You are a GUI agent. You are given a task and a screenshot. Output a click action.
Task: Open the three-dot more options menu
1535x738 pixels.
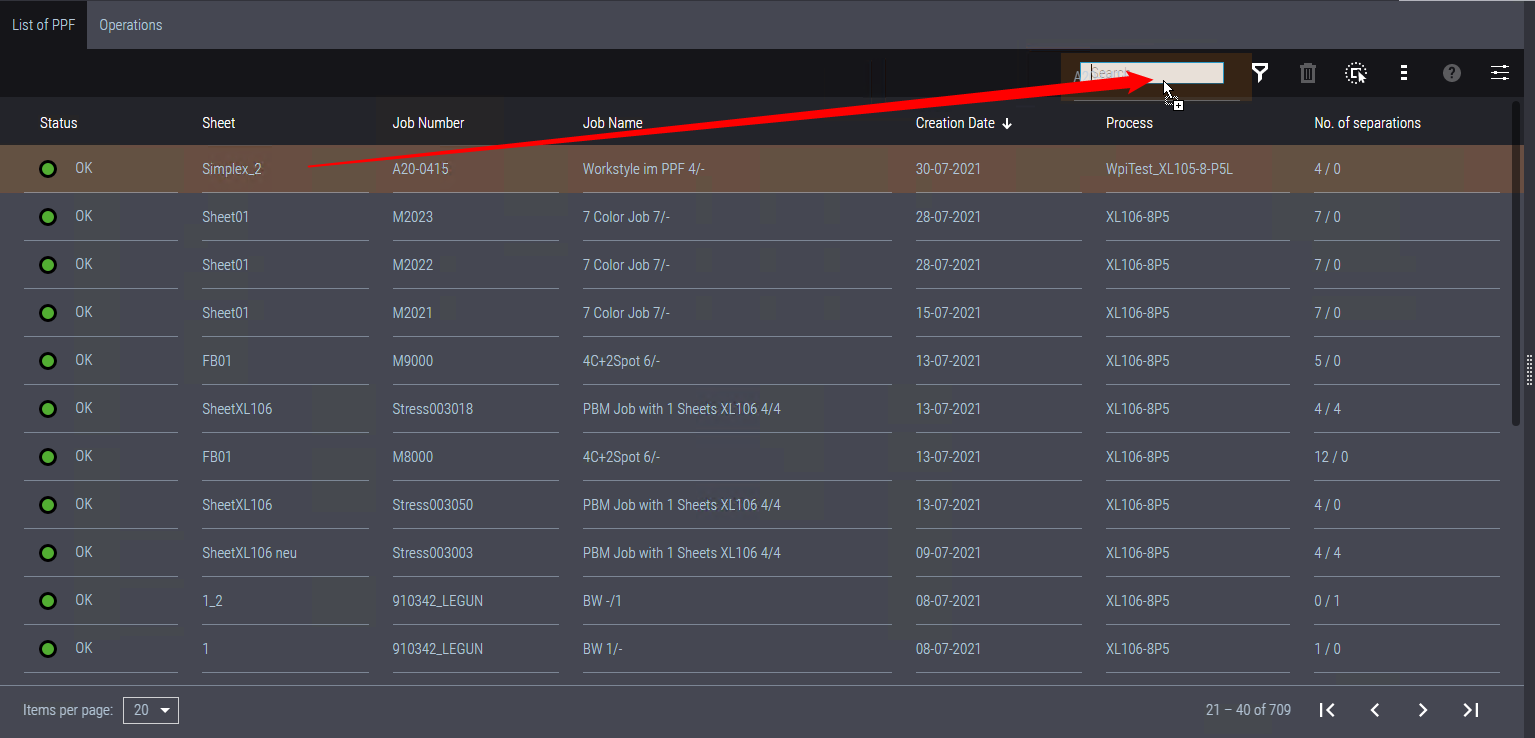tap(1404, 73)
